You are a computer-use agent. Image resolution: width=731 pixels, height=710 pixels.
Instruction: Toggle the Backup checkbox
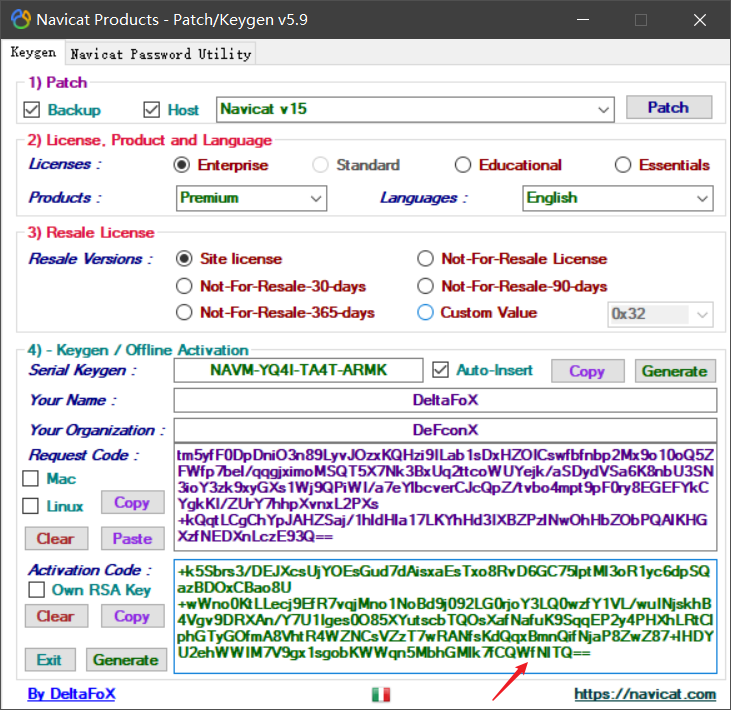point(32,110)
